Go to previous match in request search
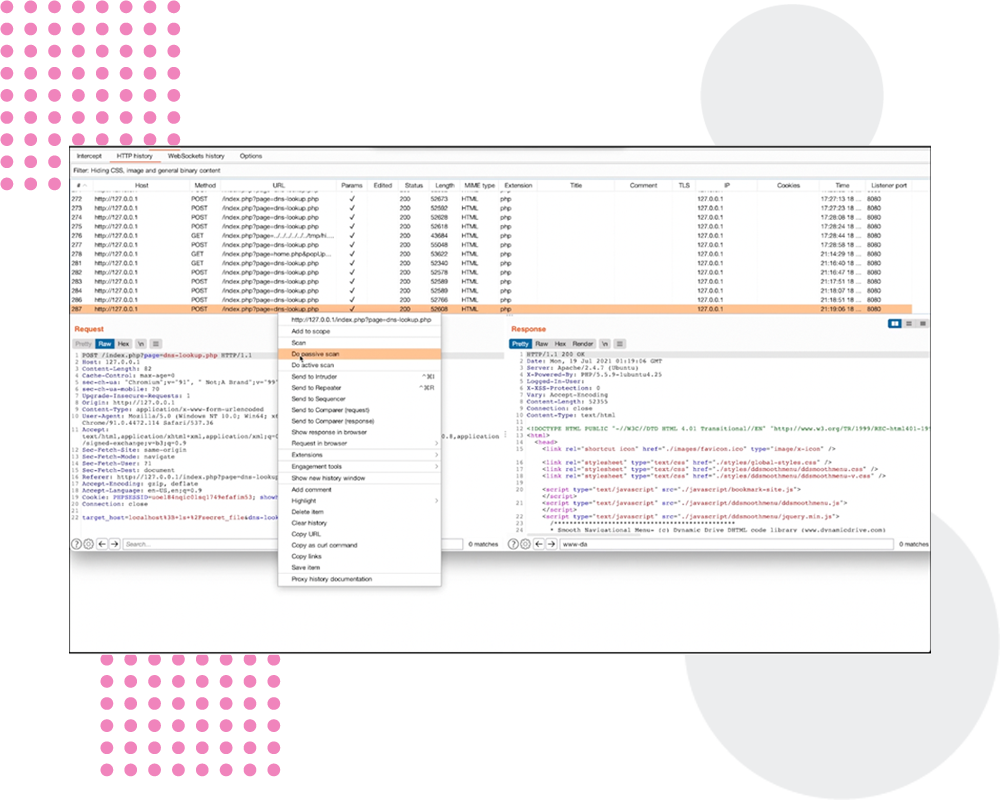The height and width of the screenshot is (800, 1000). [102, 544]
